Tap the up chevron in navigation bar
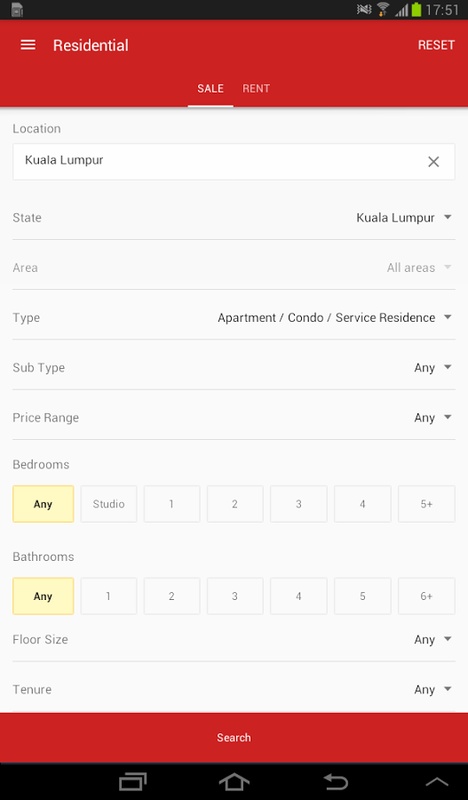 coord(437,782)
